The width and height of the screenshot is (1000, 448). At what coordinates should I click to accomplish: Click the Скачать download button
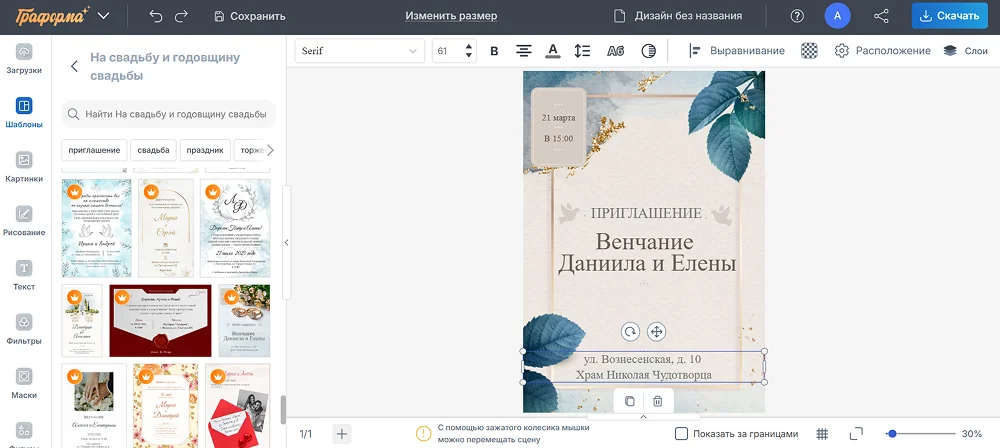[x=948, y=16]
